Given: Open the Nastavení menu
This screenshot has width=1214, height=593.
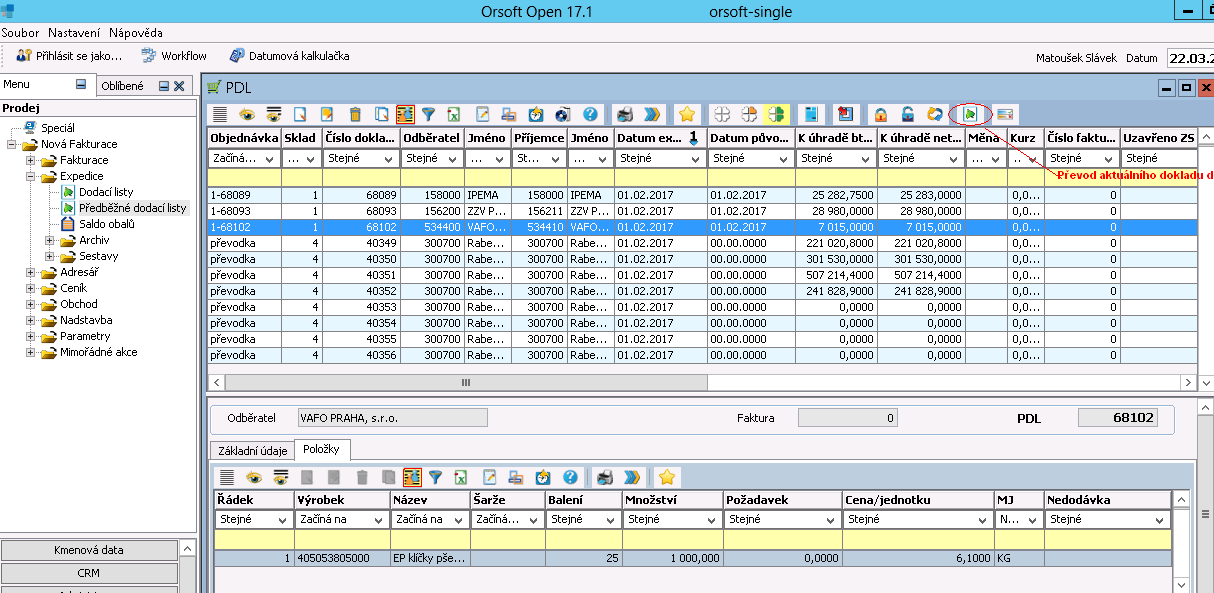Looking at the screenshot, I should pos(75,33).
